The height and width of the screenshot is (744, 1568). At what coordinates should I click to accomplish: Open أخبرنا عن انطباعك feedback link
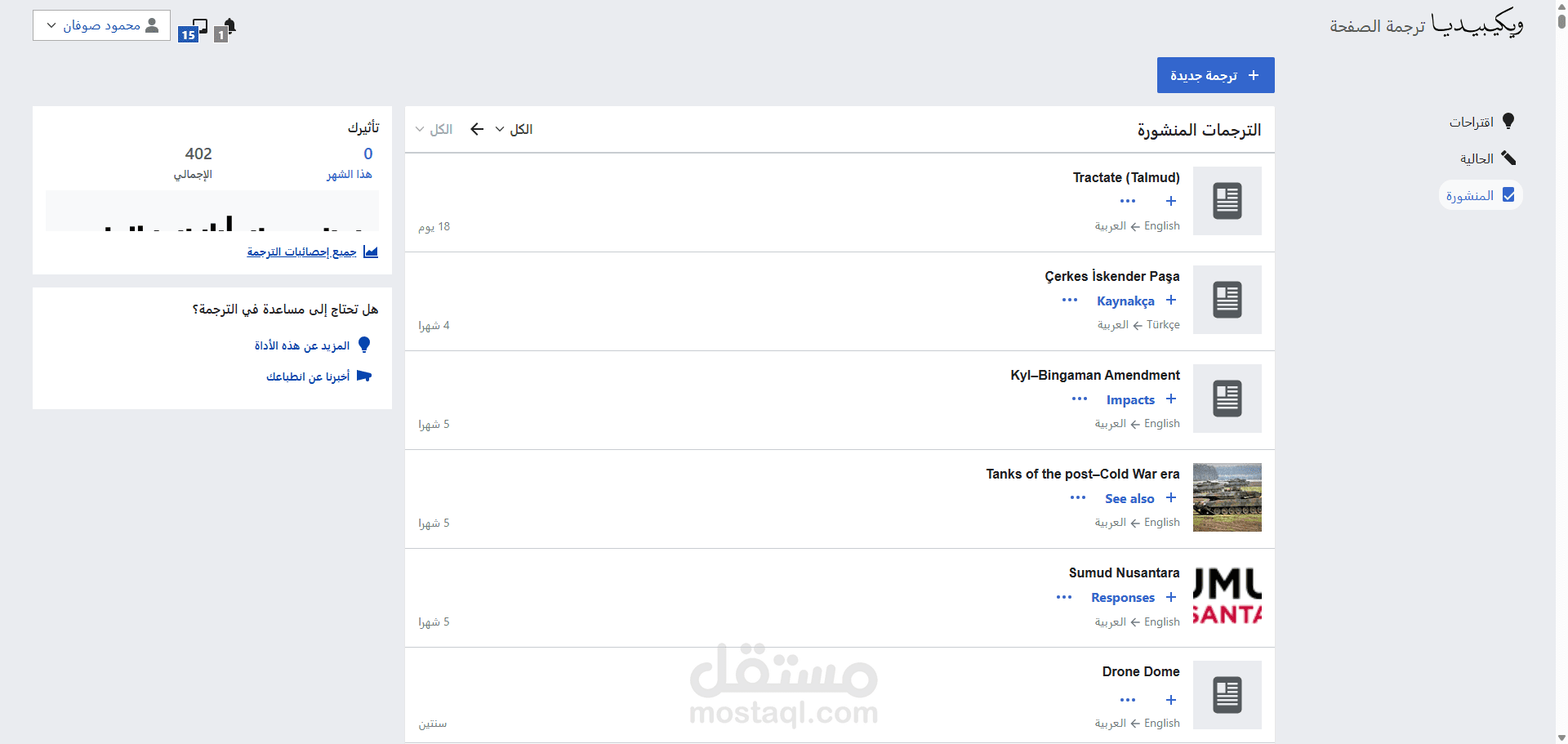308,376
